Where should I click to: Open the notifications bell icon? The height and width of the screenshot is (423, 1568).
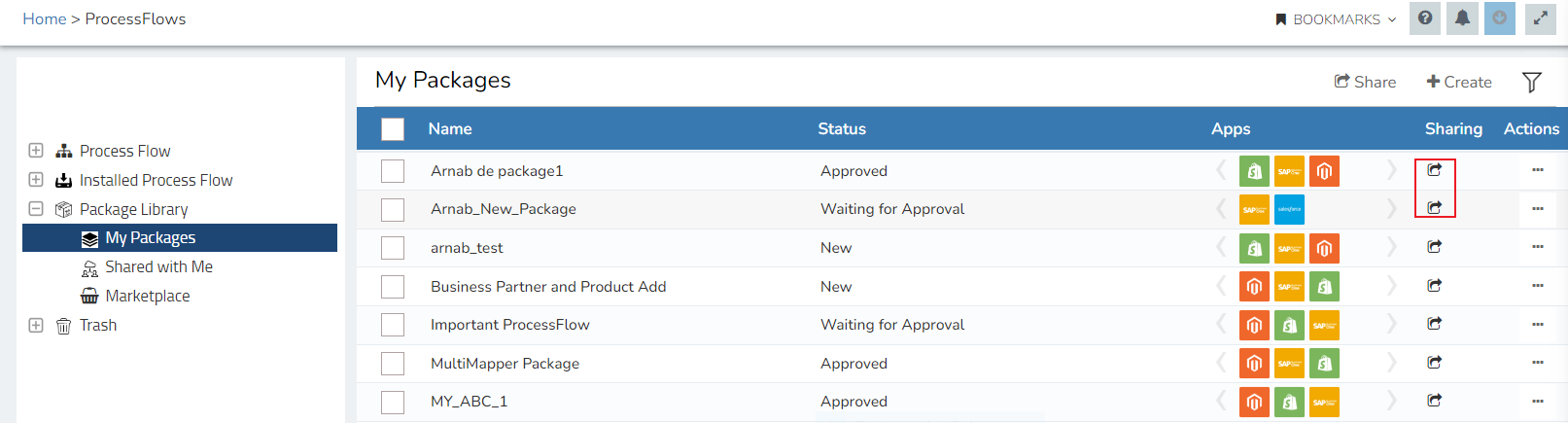click(1462, 18)
